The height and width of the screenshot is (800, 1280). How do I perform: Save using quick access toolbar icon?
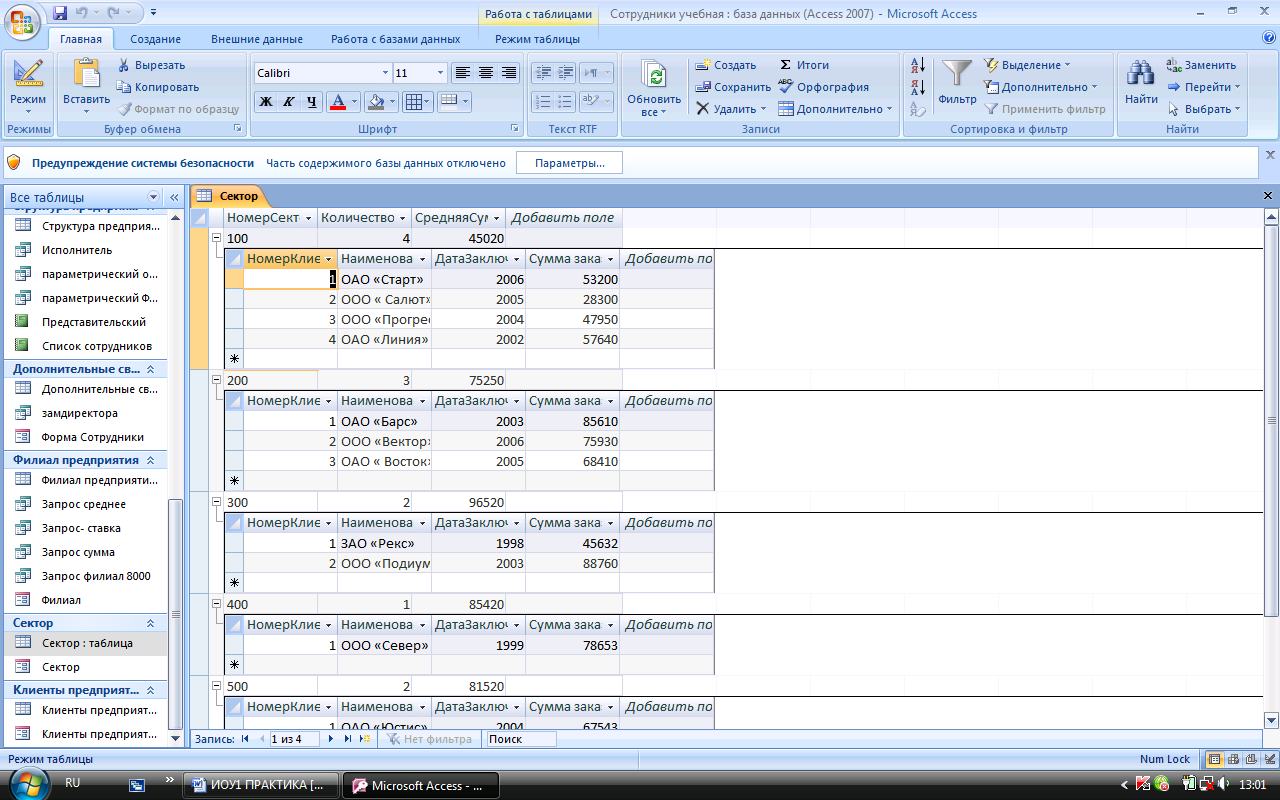click(x=60, y=13)
